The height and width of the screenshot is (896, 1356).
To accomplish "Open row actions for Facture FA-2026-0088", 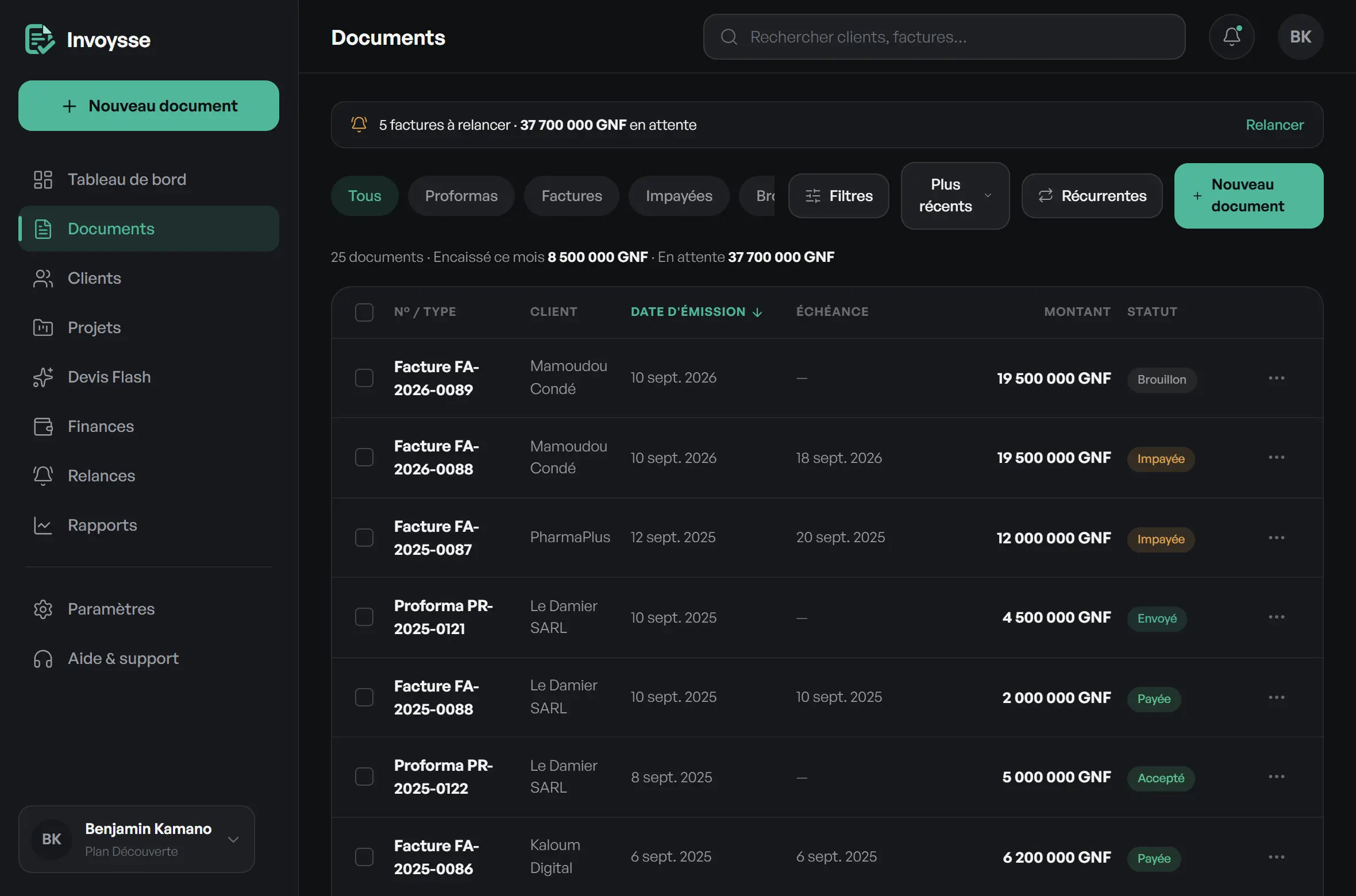I will coord(1277,457).
